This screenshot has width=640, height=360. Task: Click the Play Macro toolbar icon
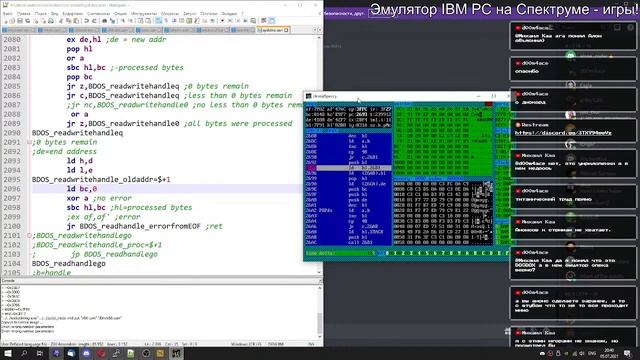(x=237, y=20)
